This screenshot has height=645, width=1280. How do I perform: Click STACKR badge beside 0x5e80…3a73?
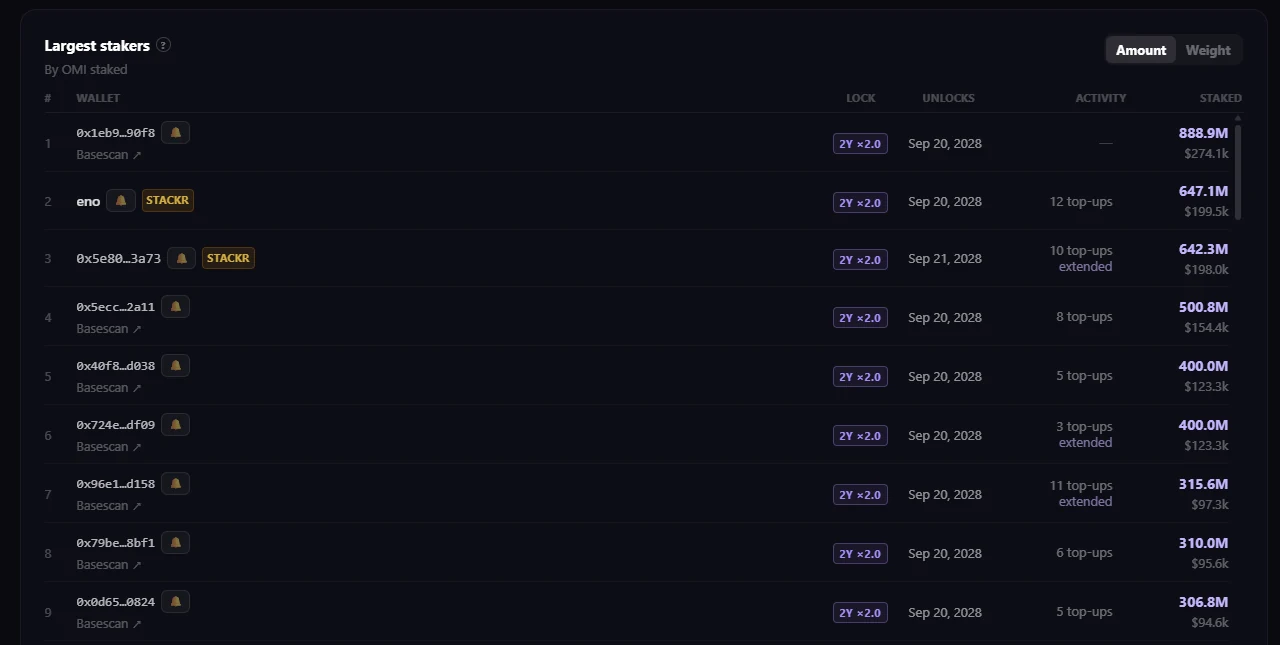coord(228,258)
